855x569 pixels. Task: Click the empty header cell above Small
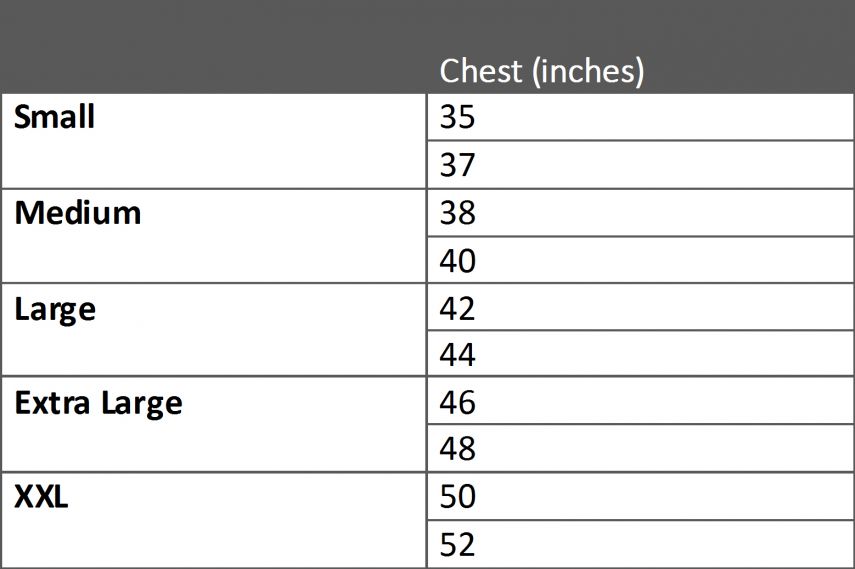tap(213, 46)
